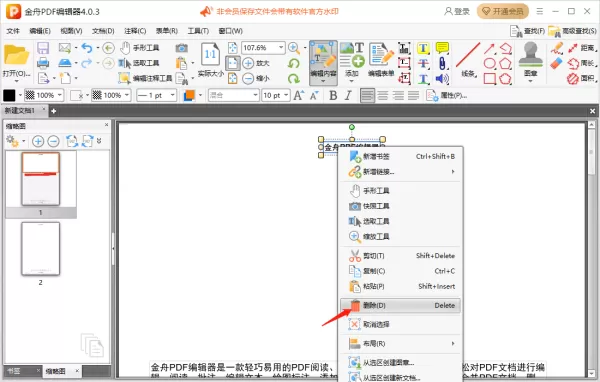600x382 pixels.
Task: Click the 放大 zoom in button
Action: coord(256,63)
